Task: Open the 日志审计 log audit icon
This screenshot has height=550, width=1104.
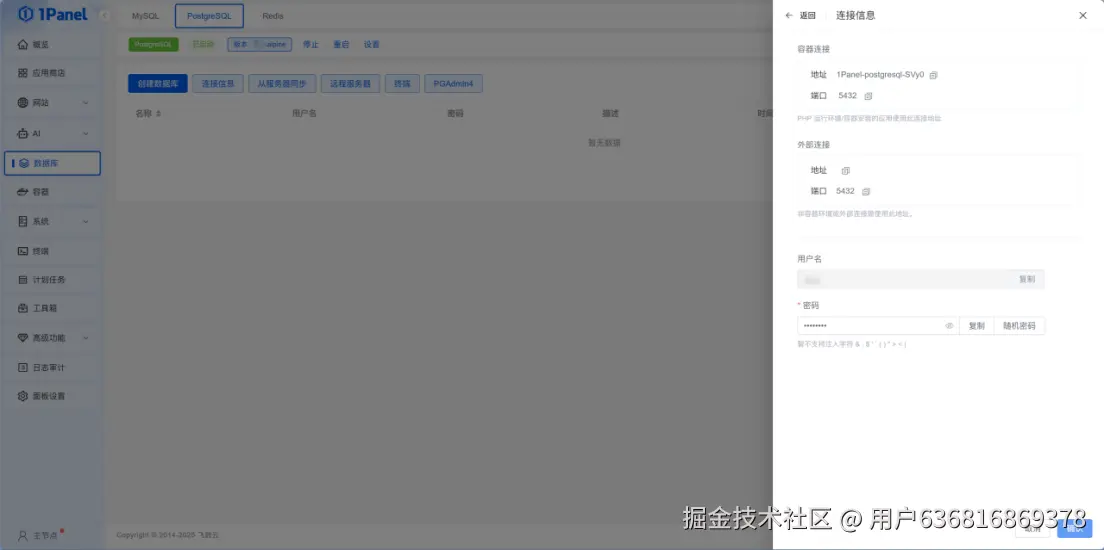Action: click(23, 368)
